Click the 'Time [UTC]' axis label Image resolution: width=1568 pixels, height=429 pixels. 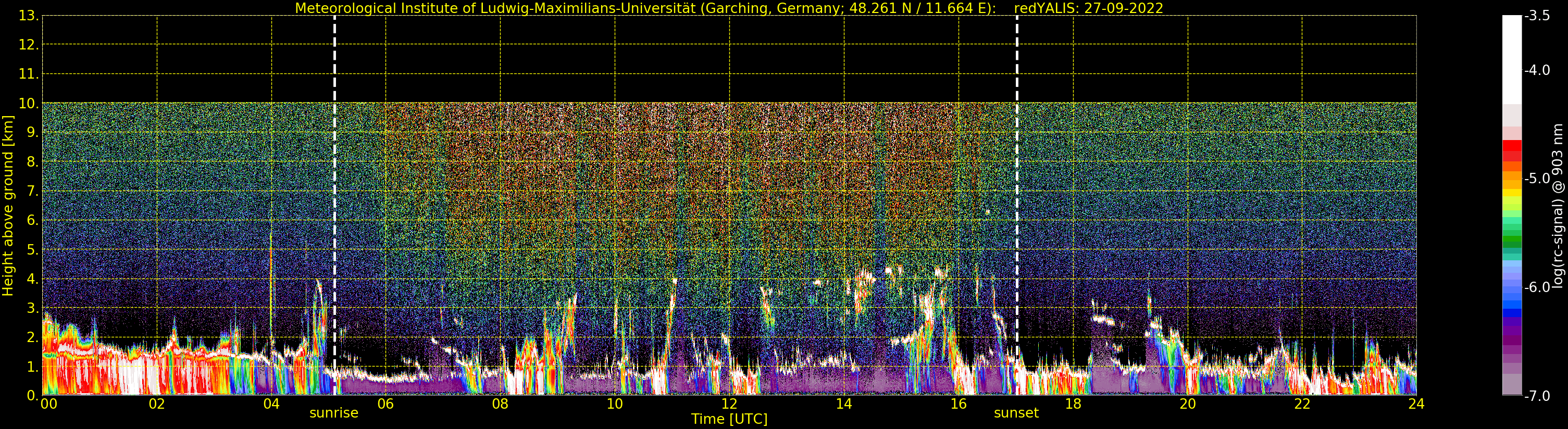(729, 419)
